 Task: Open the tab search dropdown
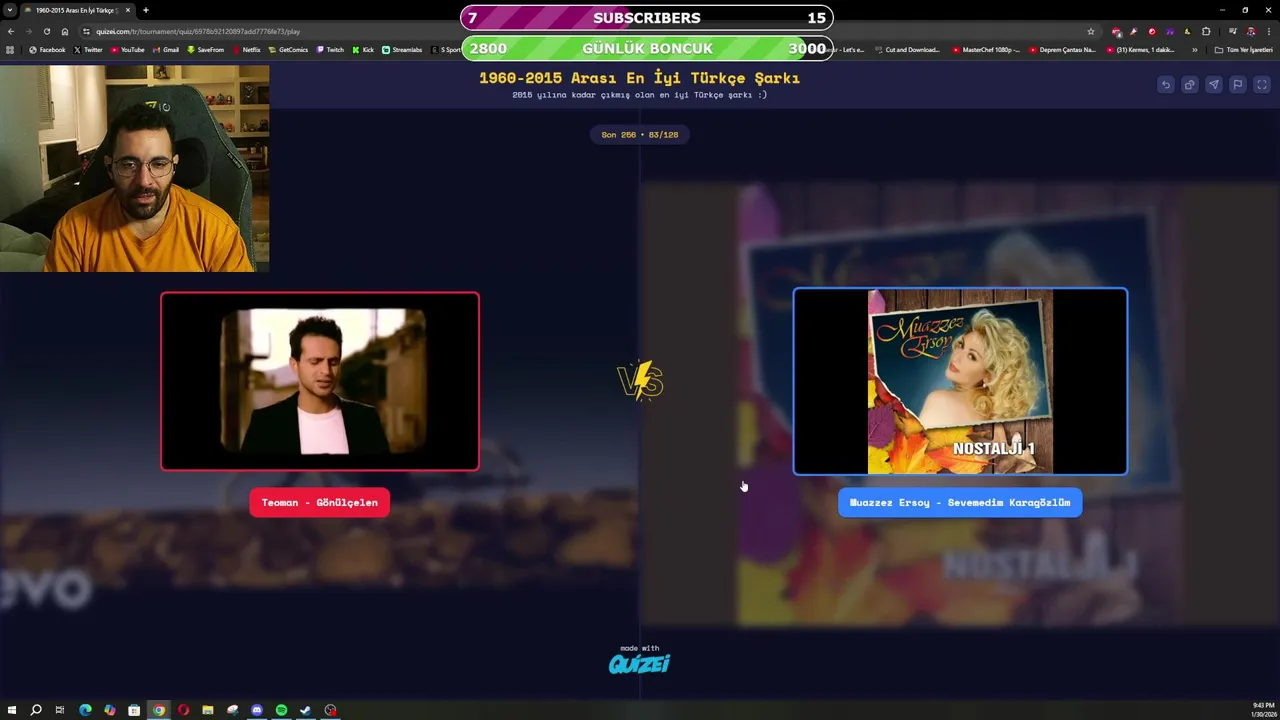(10, 10)
